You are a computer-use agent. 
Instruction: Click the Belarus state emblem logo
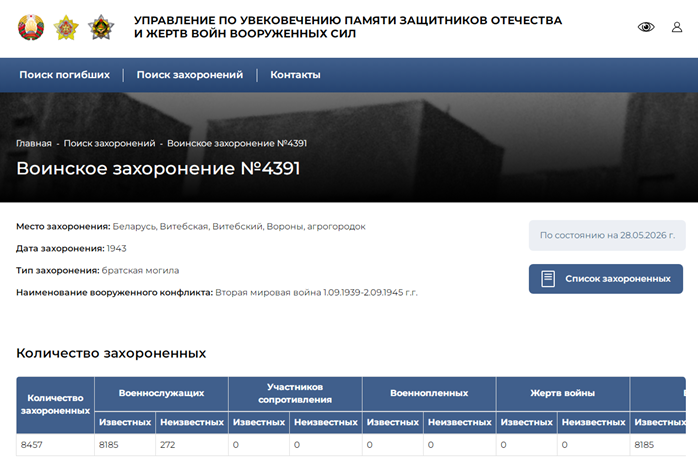coord(31,28)
